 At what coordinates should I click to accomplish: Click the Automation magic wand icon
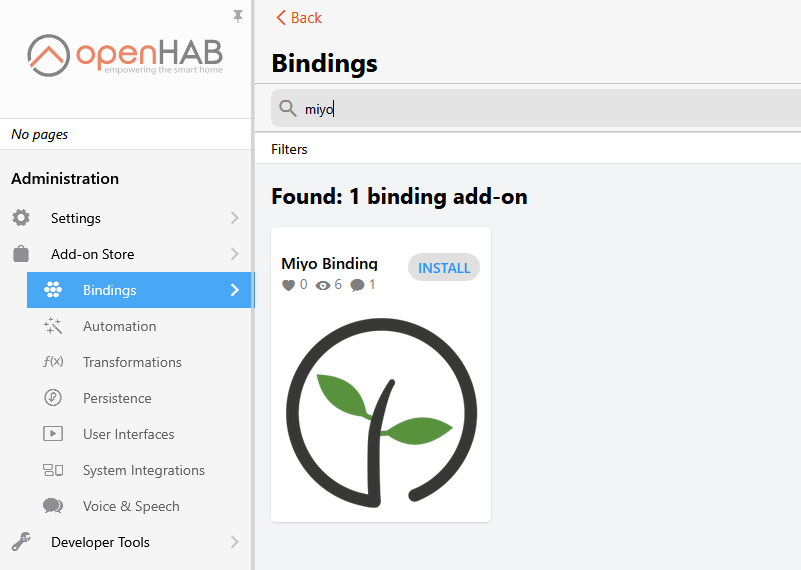53,326
